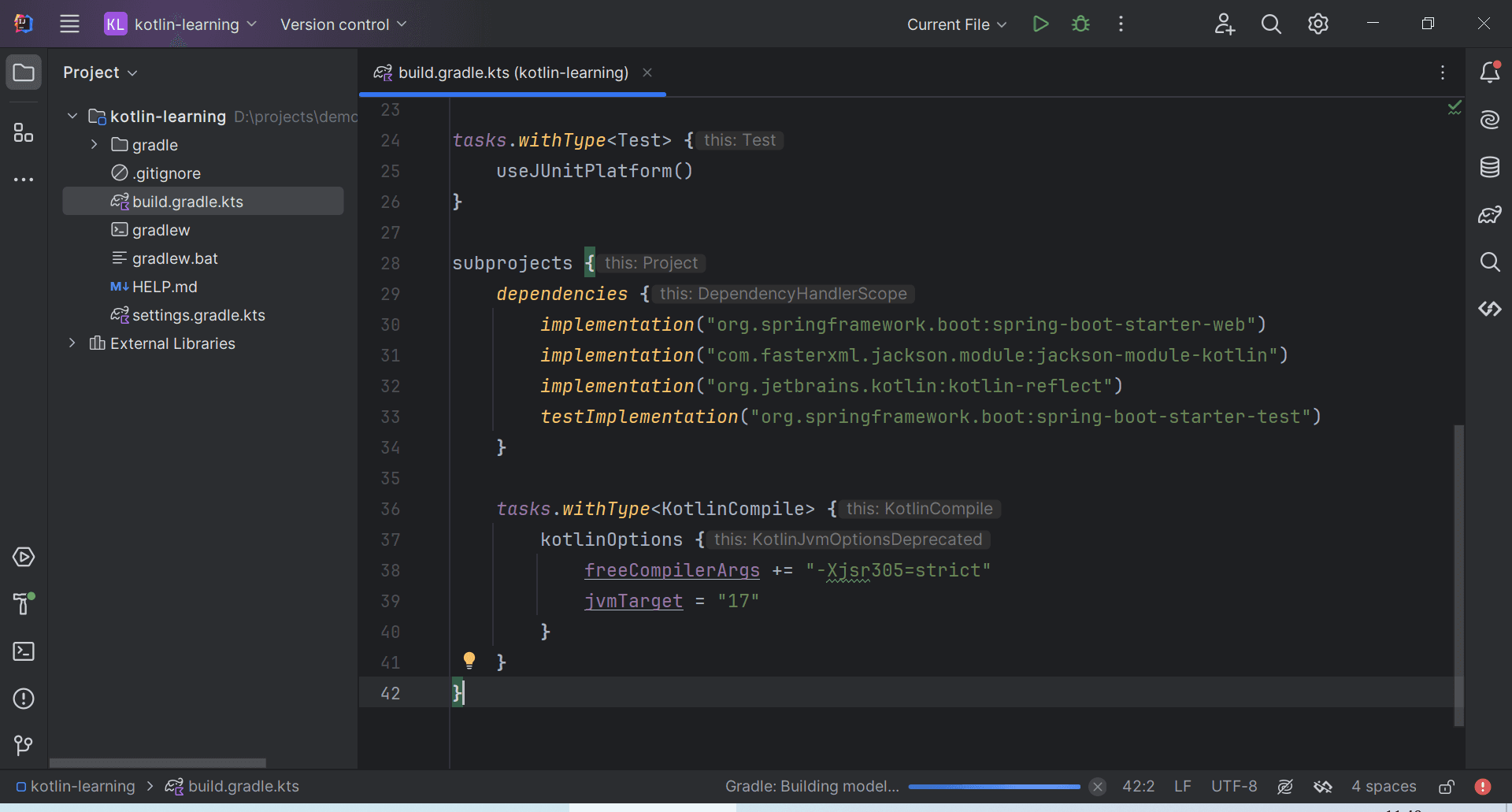Expand the gradle folder
Image resolution: width=1512 pixels, height=812 pixels.
94,145
